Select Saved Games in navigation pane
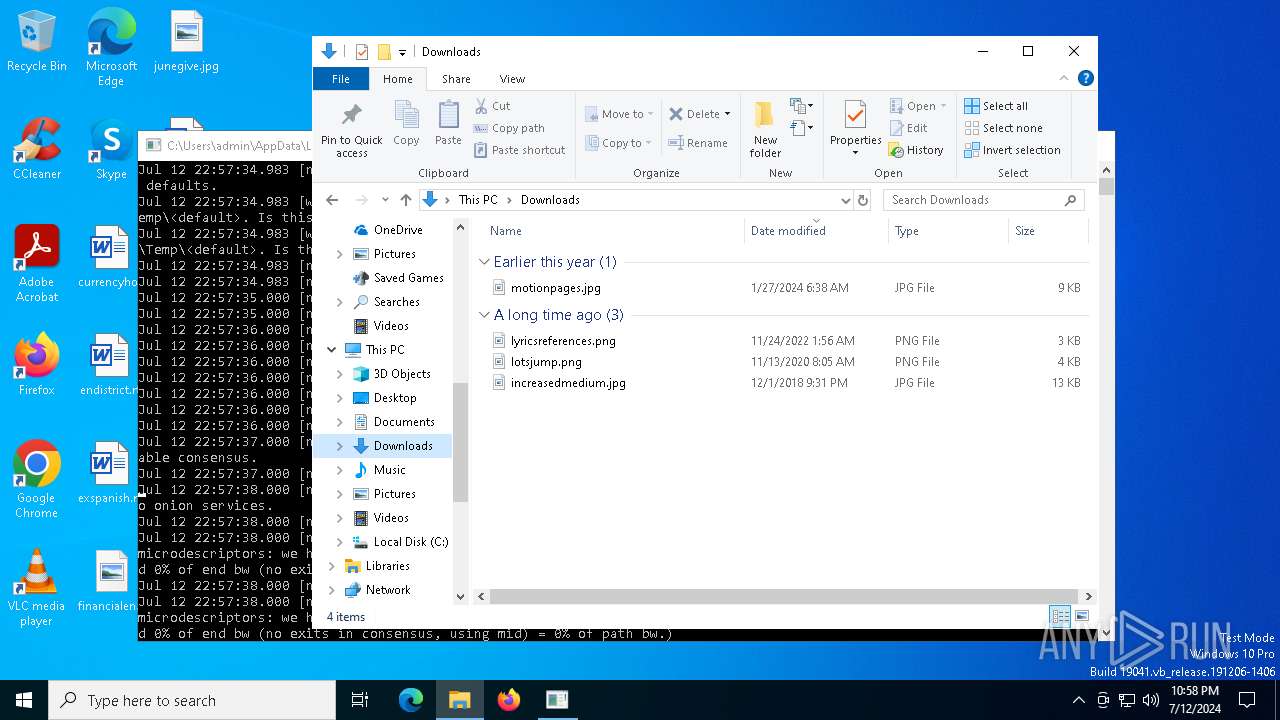1280x720 pixels. click(408, 278)
